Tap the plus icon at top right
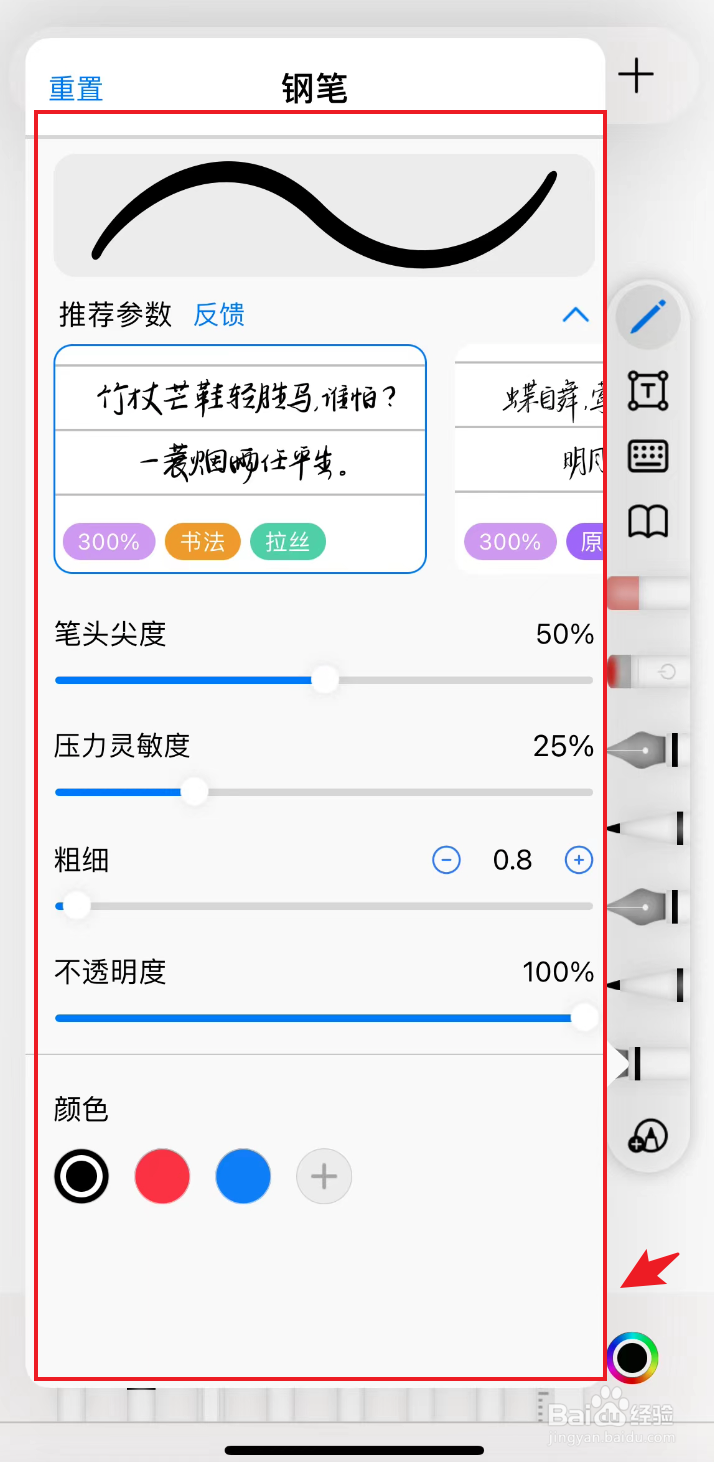 pyautogui.click(x=636, y=75)
